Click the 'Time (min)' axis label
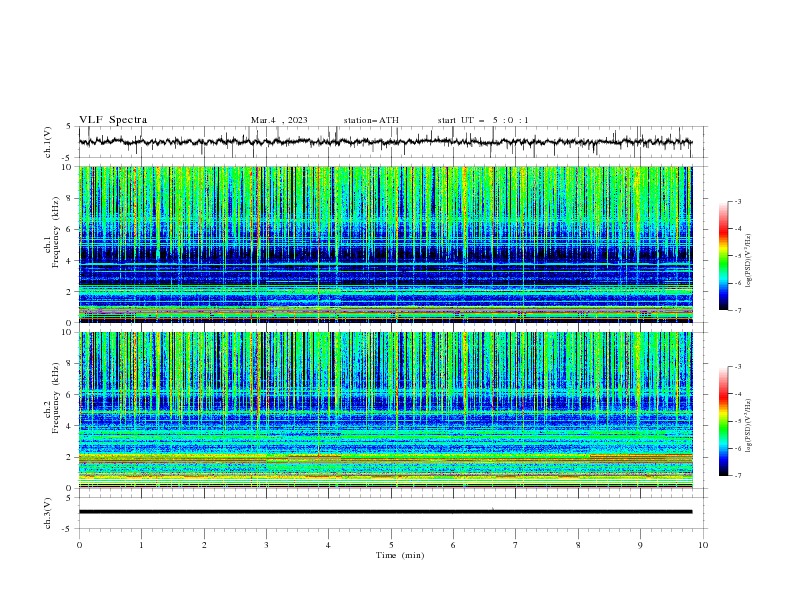The height and width of the screenshot is (612, 792). 400,555
